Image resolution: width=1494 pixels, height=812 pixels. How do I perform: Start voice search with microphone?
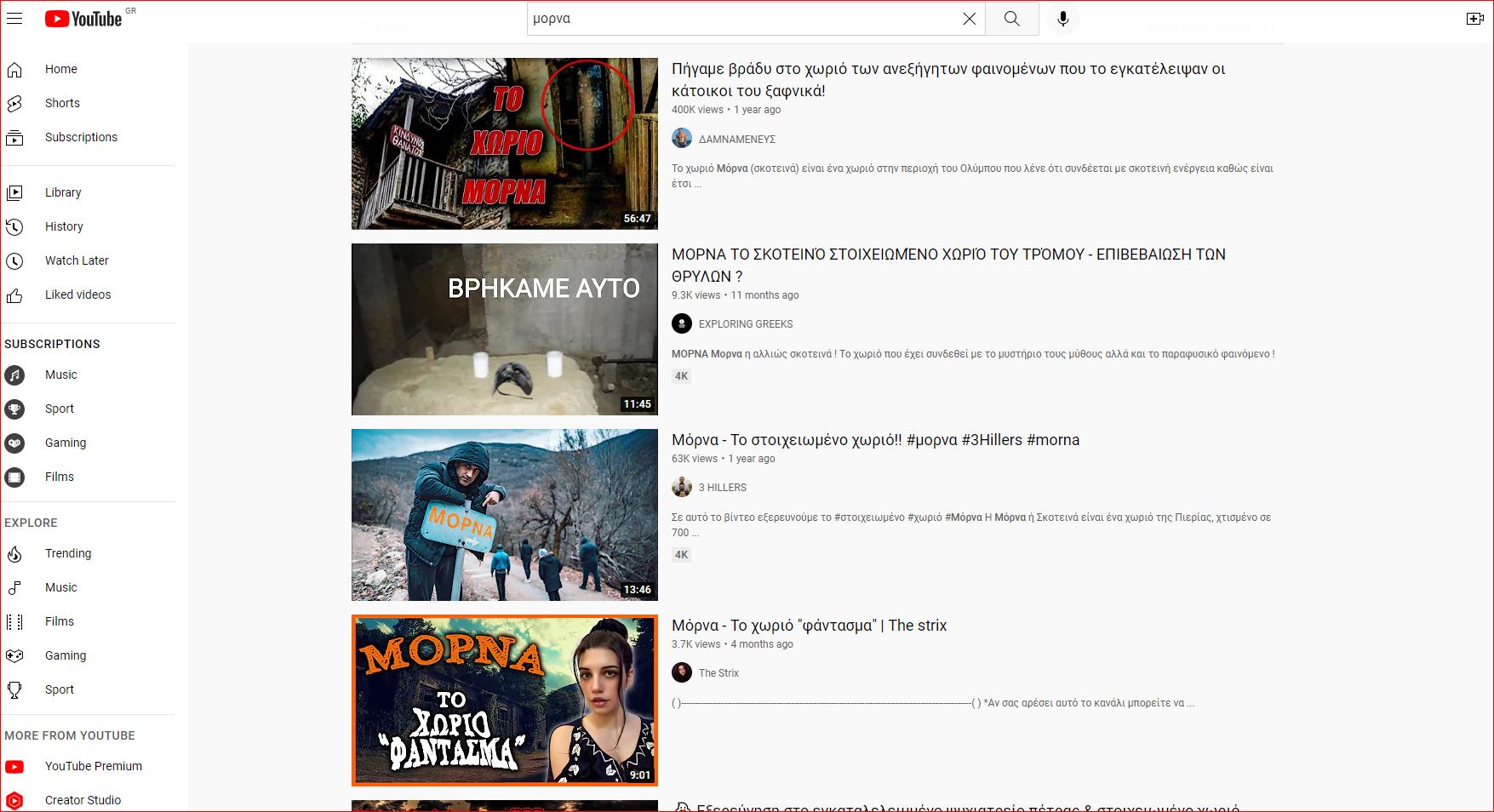(1062, 19)
